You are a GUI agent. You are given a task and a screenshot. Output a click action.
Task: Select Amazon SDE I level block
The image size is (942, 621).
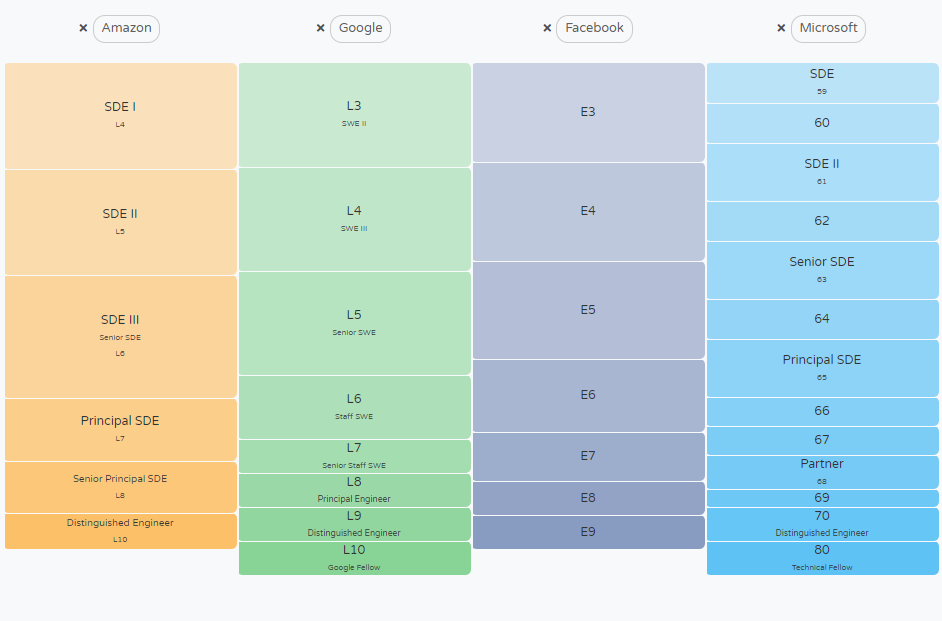(x=120, y=115)
